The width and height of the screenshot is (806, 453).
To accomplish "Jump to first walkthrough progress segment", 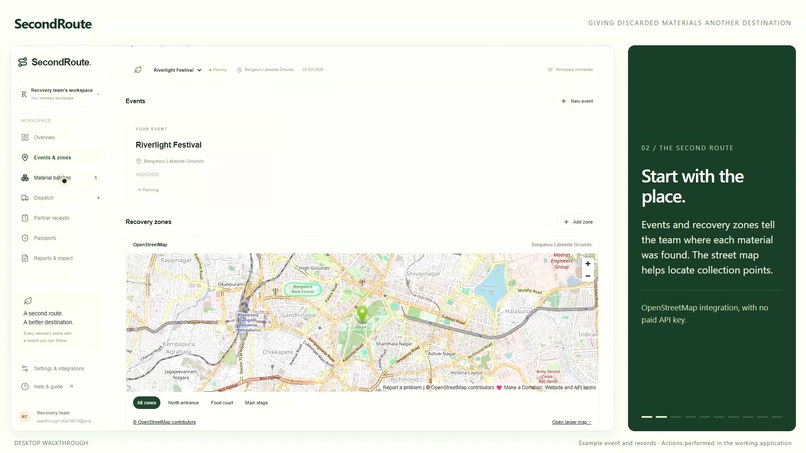I will pos(647,417).
